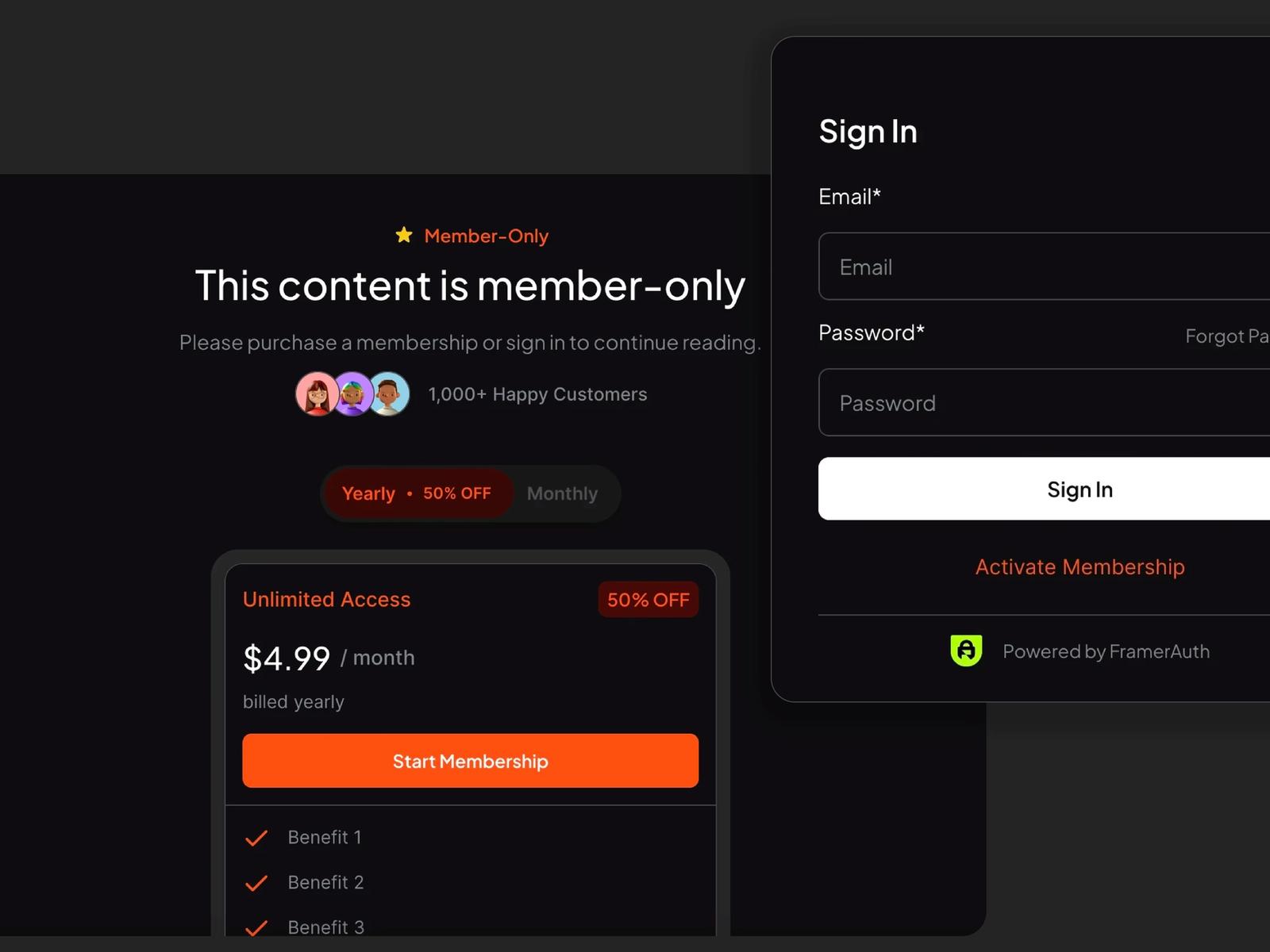
Task: Click the checkmark beside Benefit 3
Action: point(256,927)
